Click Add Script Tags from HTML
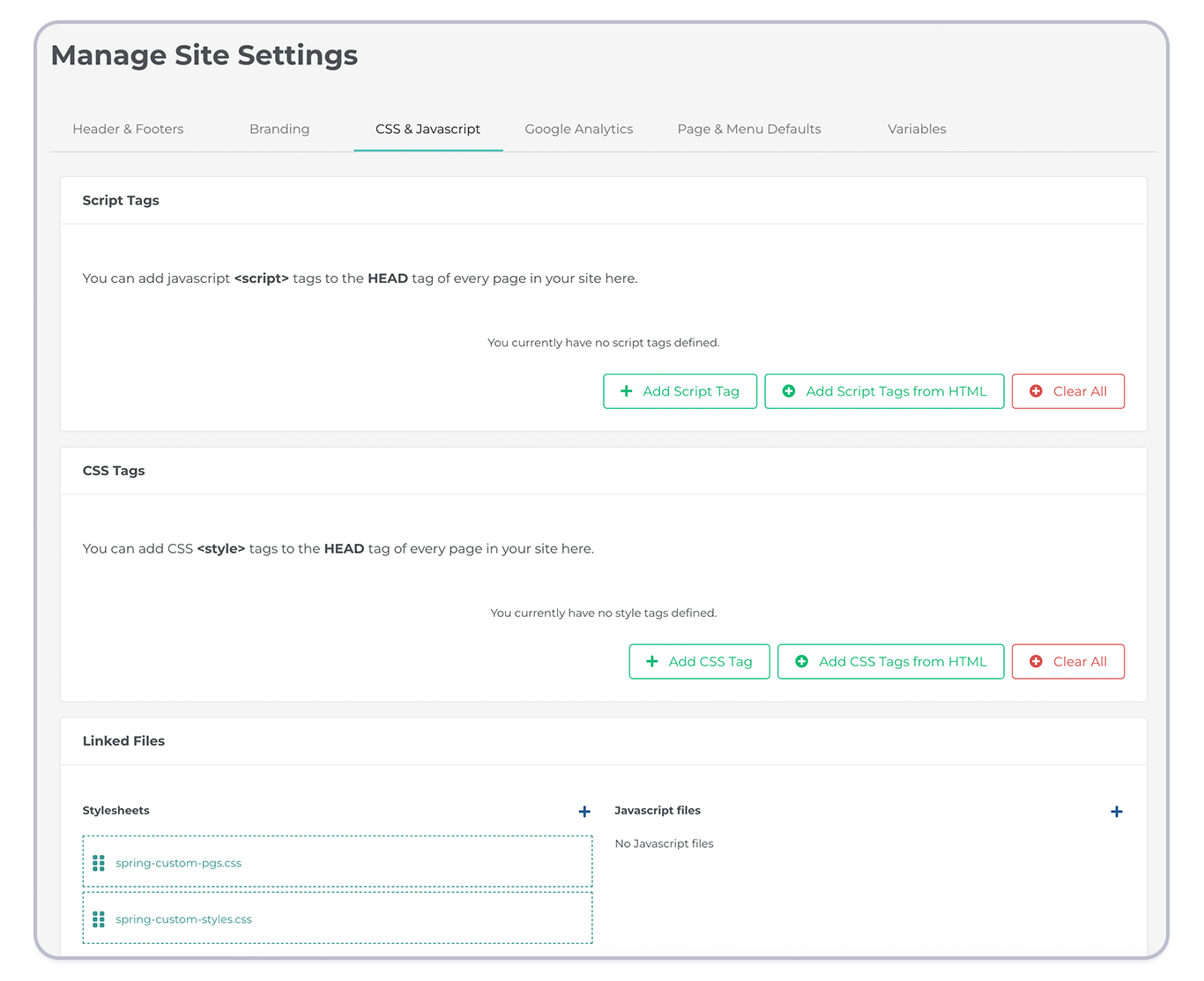Image resolution: width=1204 pixels, height=981 pixels. [x=884, y=391]
